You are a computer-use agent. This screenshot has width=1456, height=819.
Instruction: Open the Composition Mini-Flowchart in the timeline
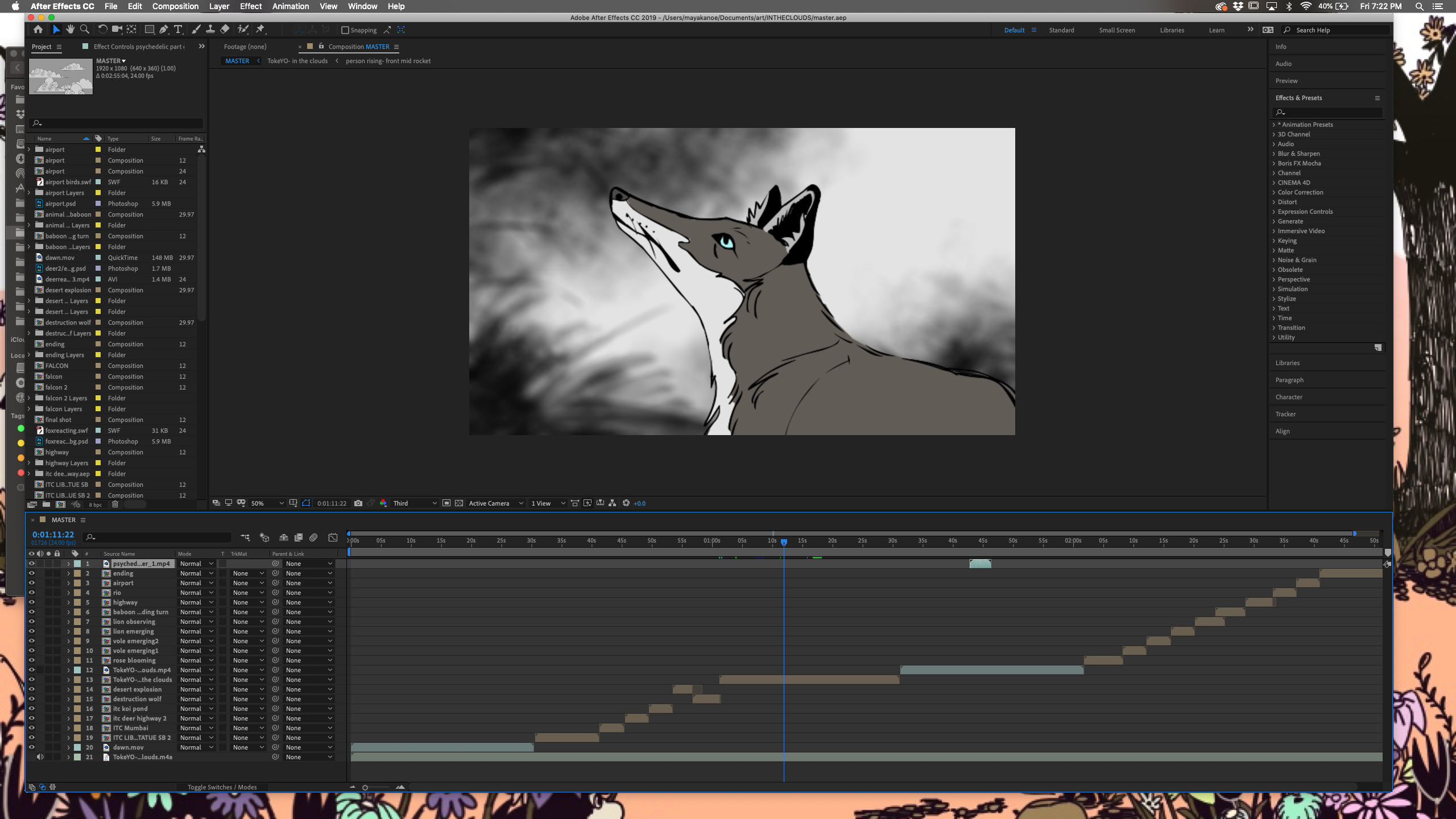(x=245, y=537)
